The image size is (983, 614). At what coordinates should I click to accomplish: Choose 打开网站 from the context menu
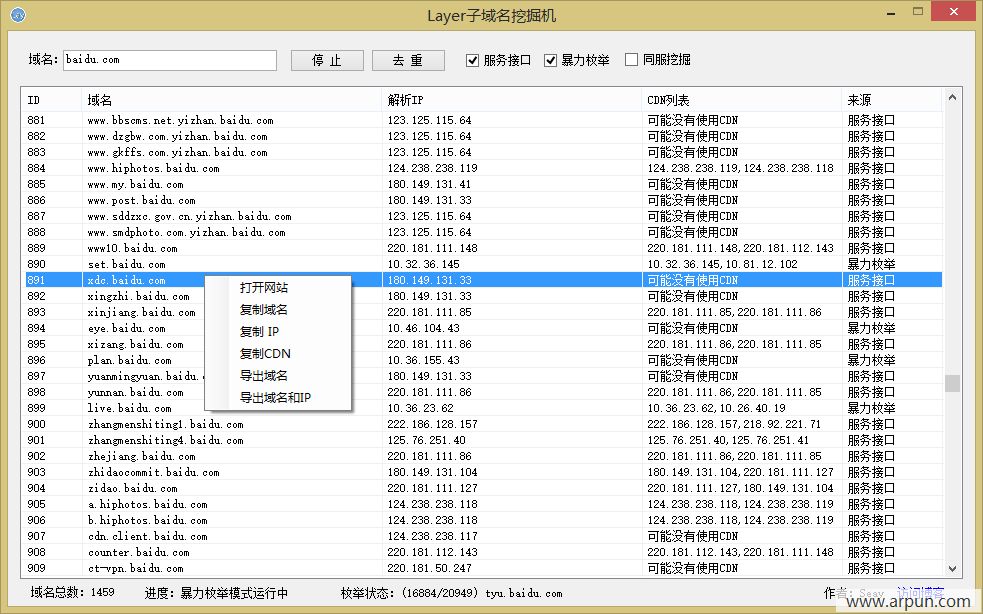[x=264, y=288]
